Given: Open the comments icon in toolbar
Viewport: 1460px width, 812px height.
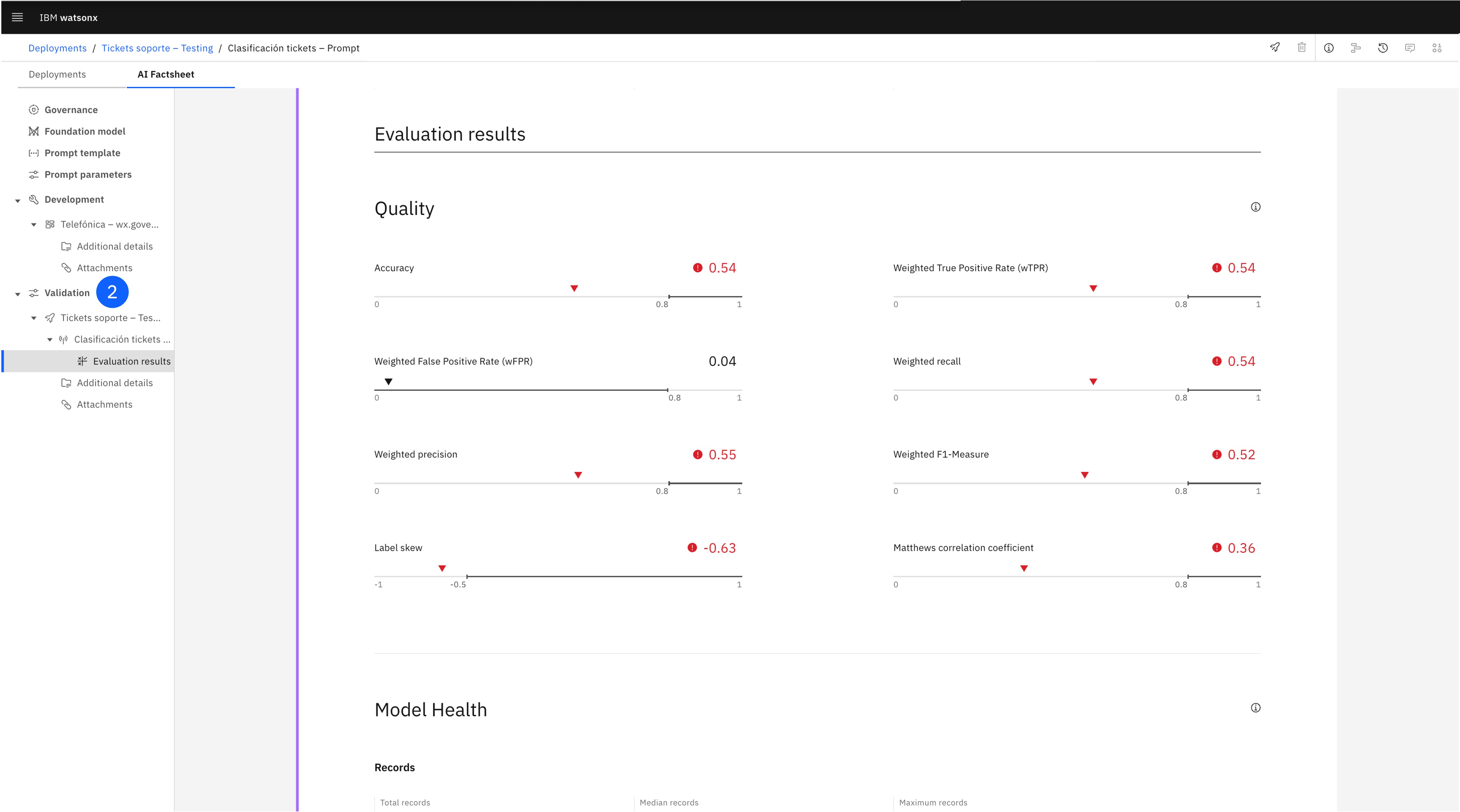Looking at the screenshot, I should point(1410,48).
